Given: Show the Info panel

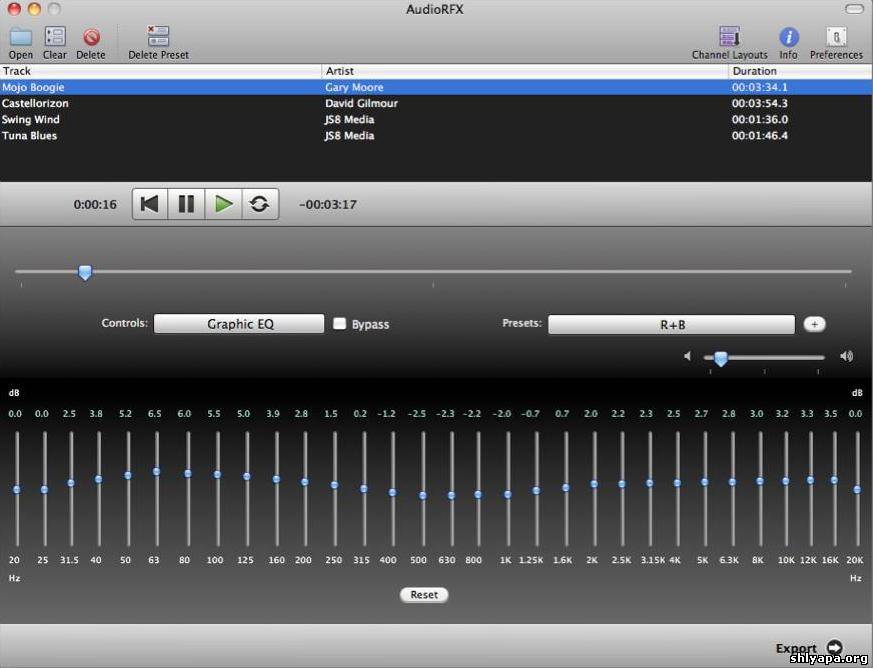Looking at the screenshot, I should 789,37.
